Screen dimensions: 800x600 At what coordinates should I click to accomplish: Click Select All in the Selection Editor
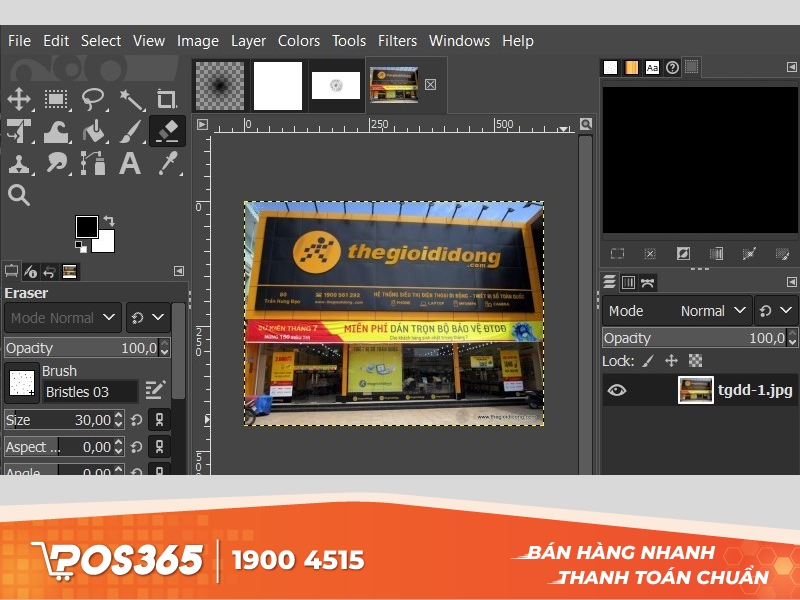617,254
